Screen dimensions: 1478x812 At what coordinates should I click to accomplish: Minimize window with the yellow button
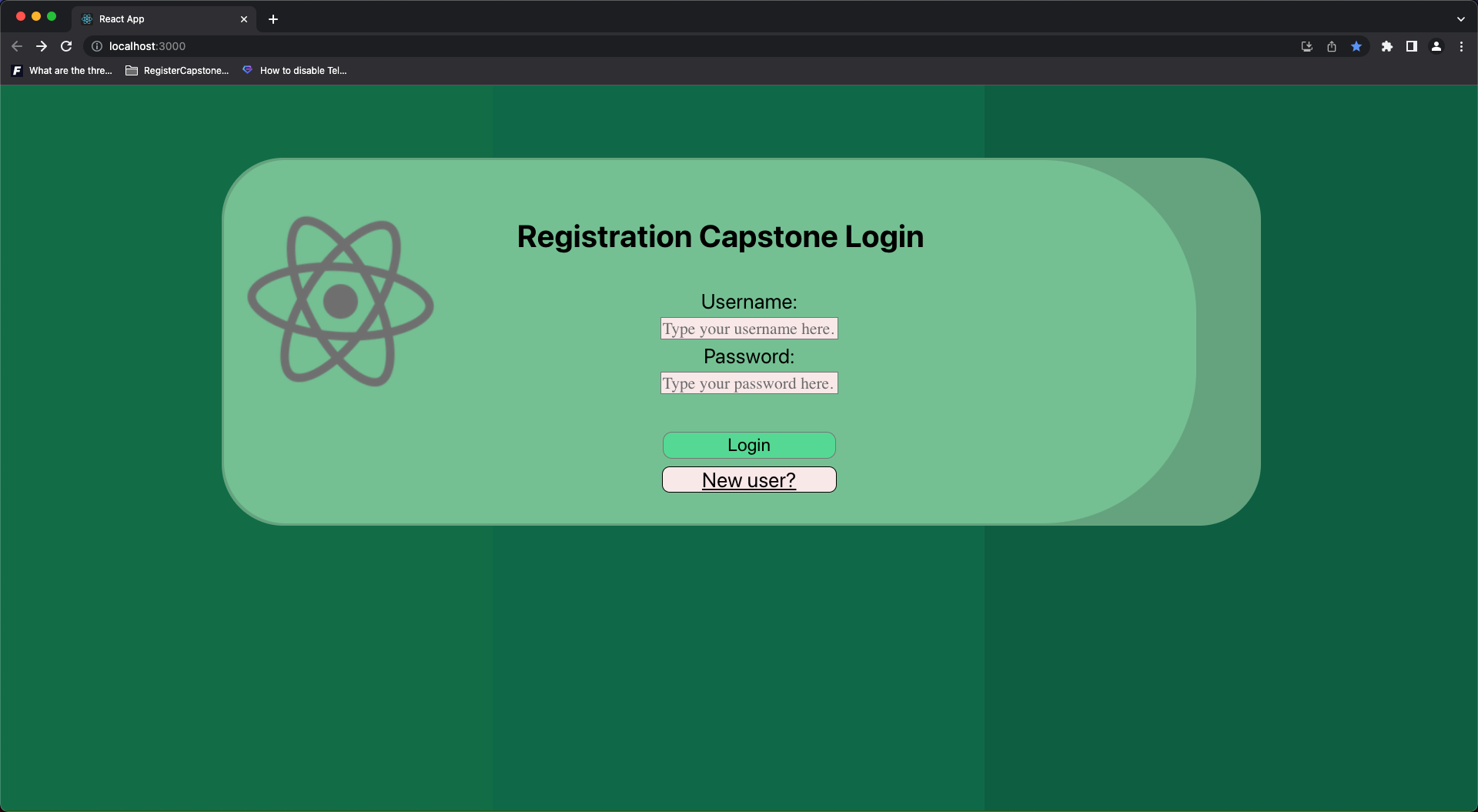36,16
